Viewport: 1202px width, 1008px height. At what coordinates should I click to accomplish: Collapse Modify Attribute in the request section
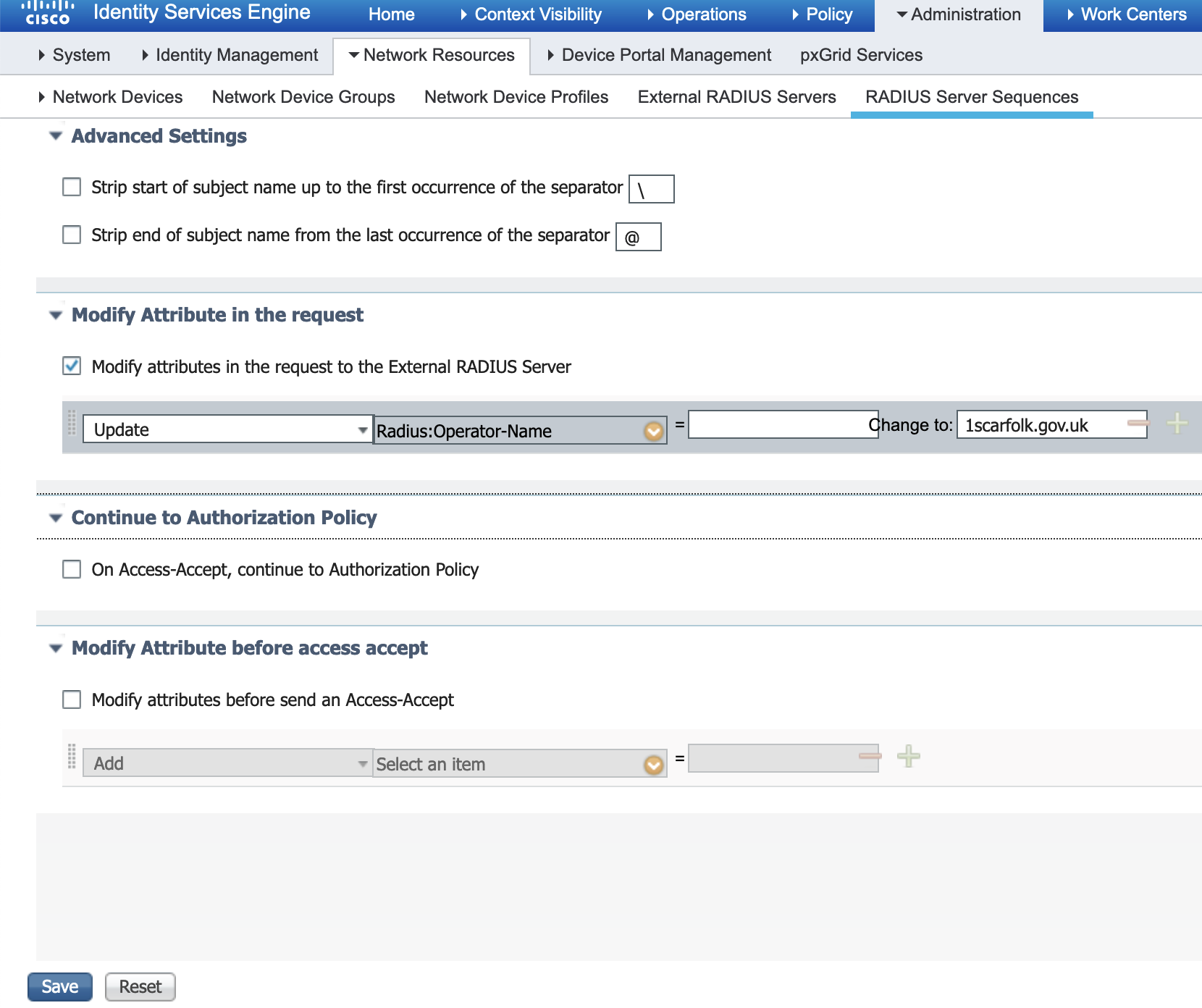click(56, 315)
